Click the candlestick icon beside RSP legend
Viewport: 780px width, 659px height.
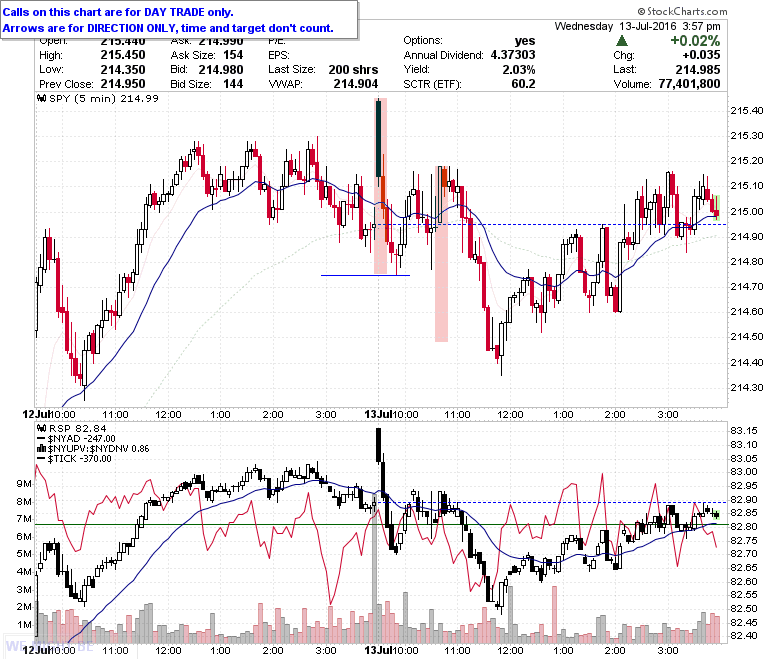coord(42,428)
